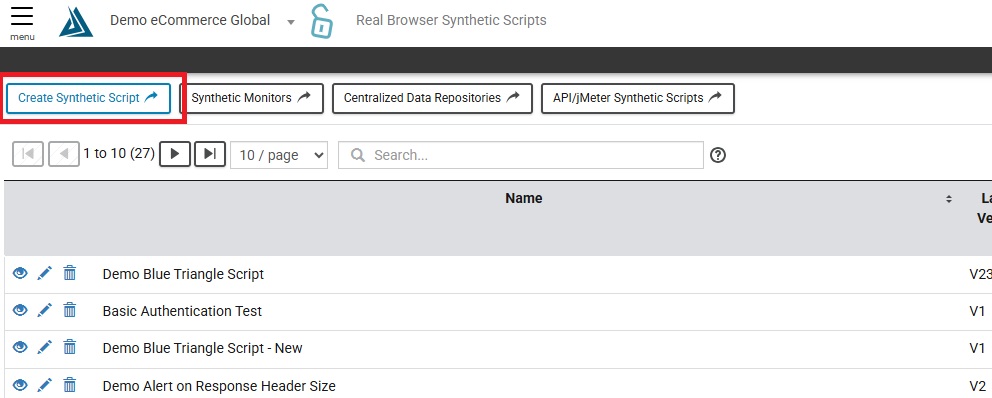Click the Blue Triangle logo
Image resolution: width=992 pixels, height=398 pixels.
pos(76,22)
